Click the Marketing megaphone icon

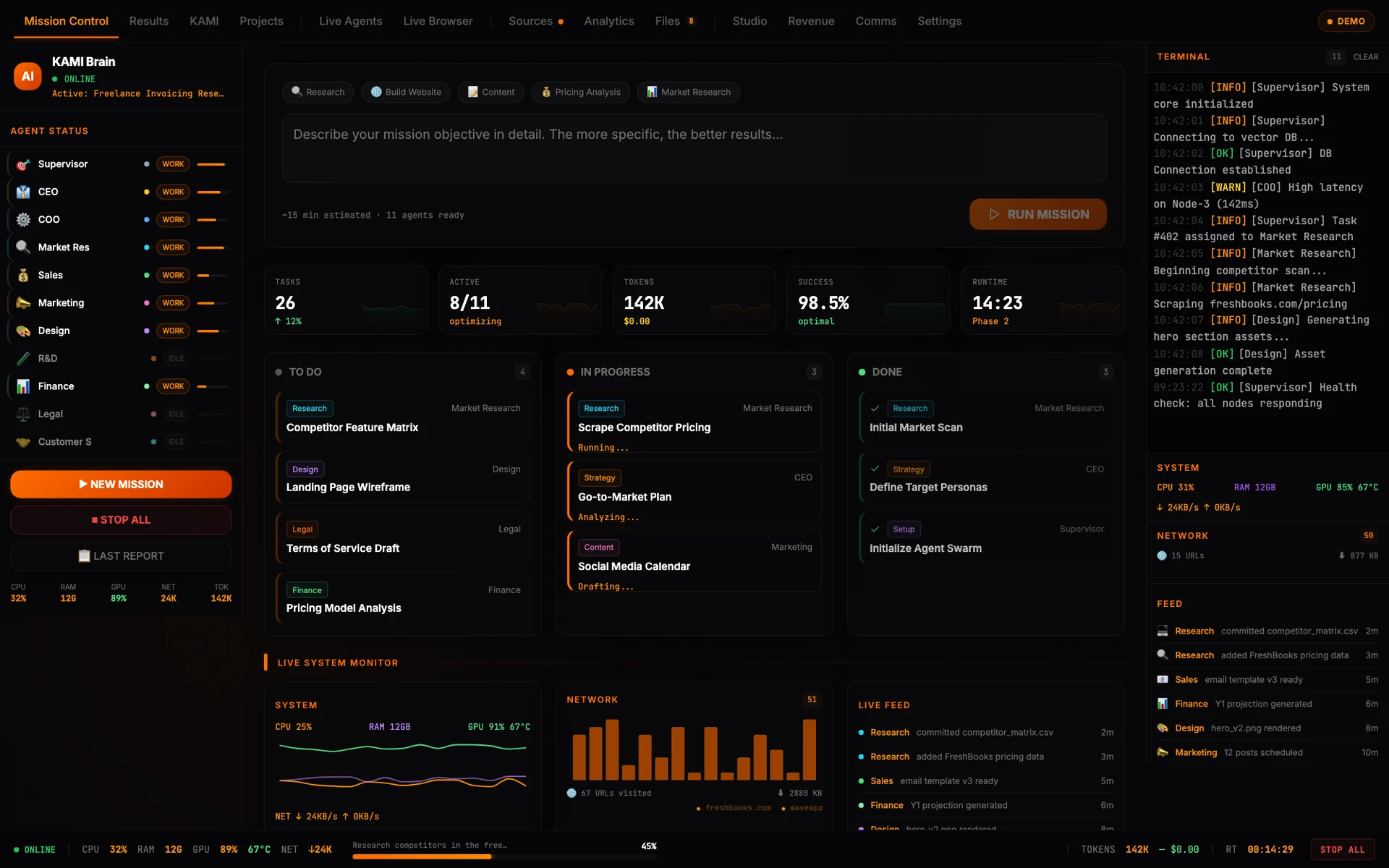pyautogui.click(x=23, y=303)
